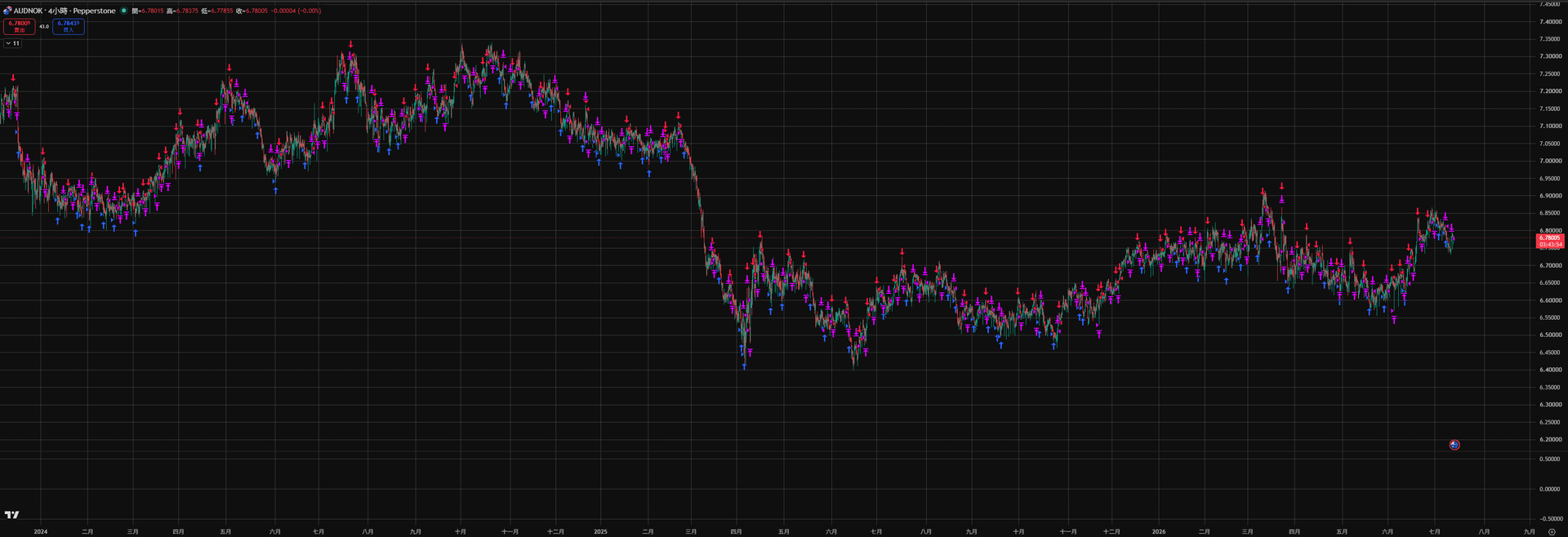Click the closing price value 收=6.78005
The image size is (1568, 537).
[252, 11]
